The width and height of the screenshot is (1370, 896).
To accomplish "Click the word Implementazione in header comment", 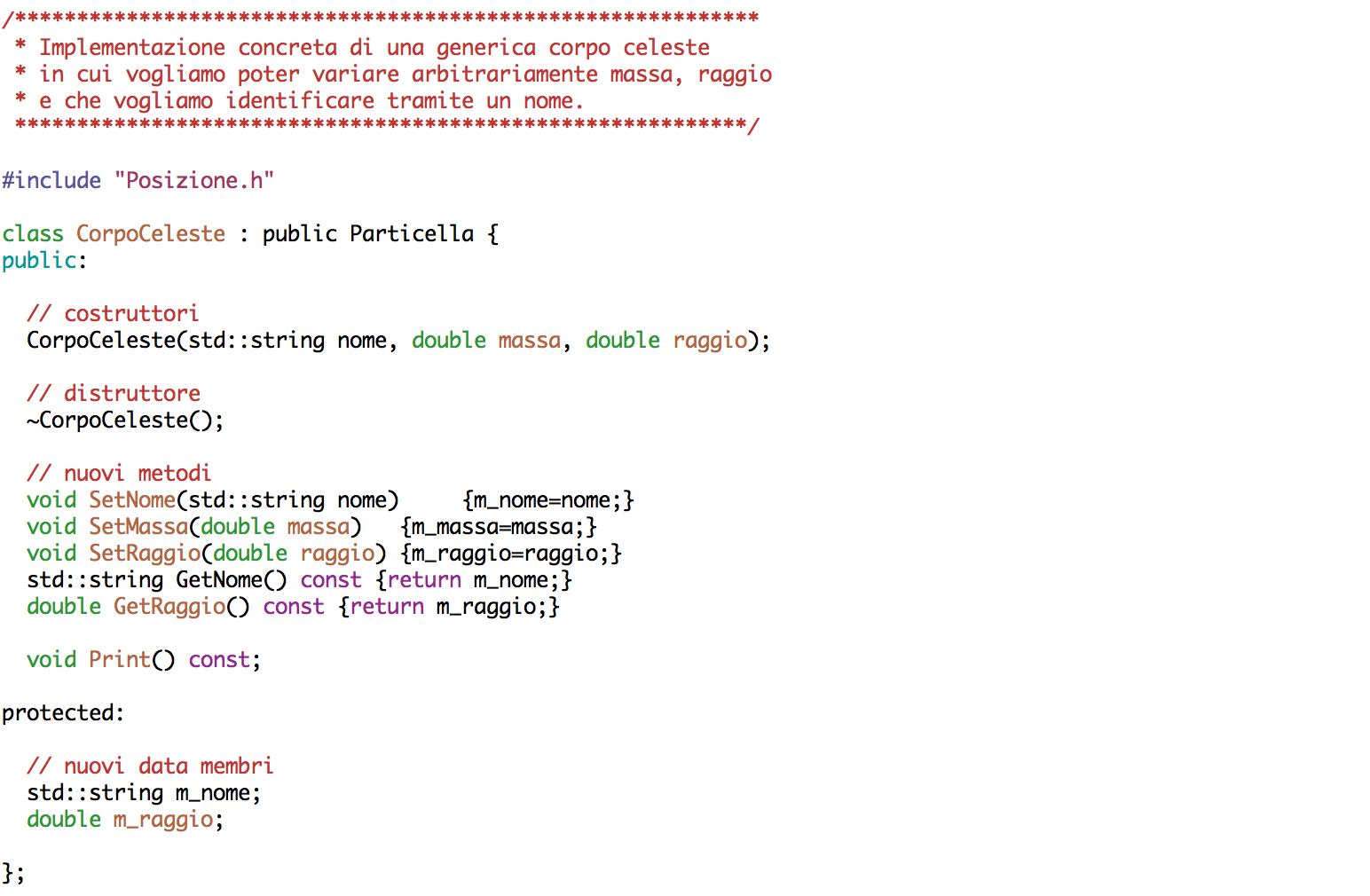I will click(132, 47).
